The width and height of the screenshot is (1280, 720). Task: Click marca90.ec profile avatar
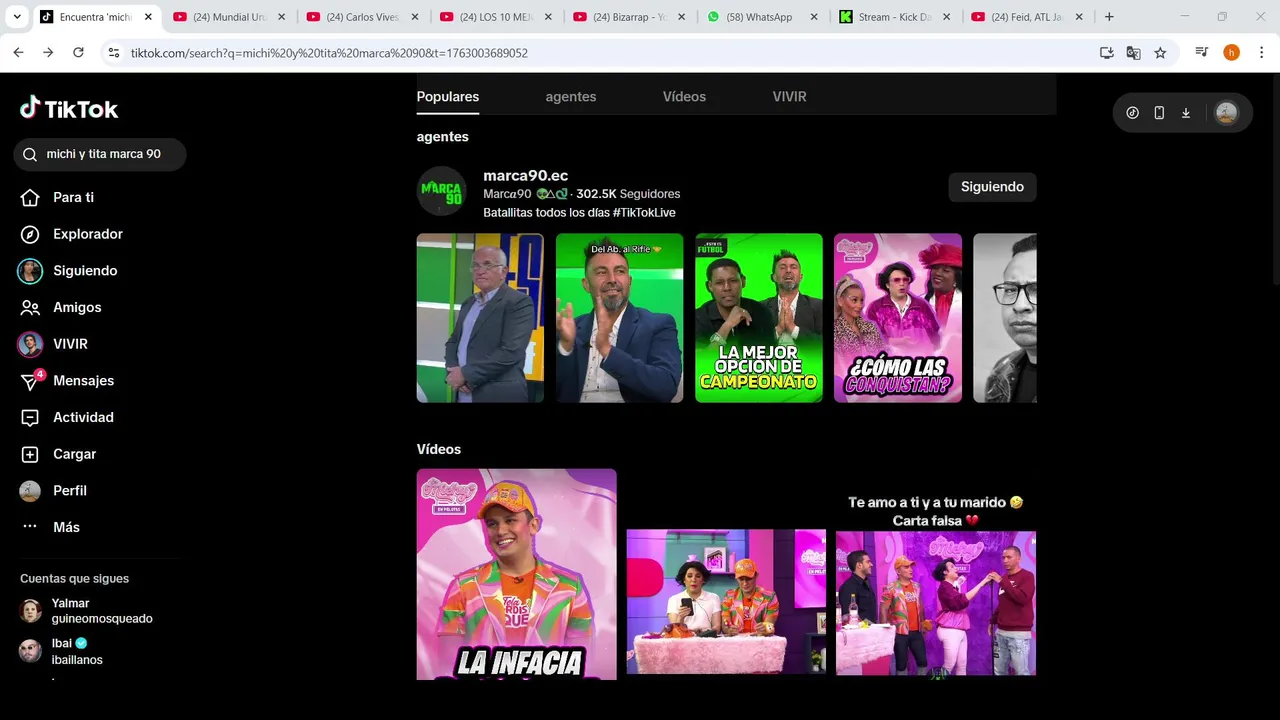point(441,192)
